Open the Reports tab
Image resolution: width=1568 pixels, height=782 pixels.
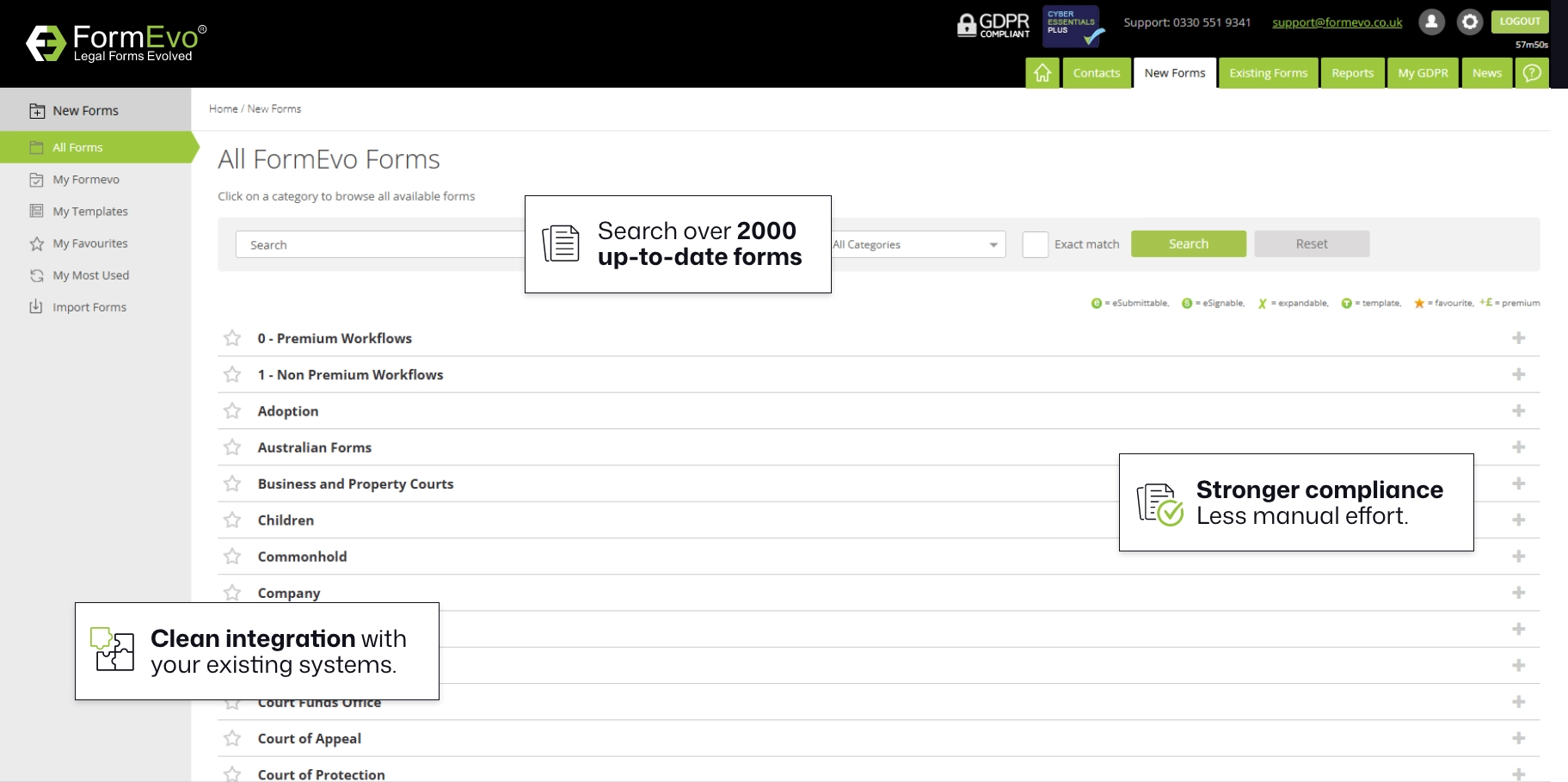pyautogui.click(x=1352, y=73)
